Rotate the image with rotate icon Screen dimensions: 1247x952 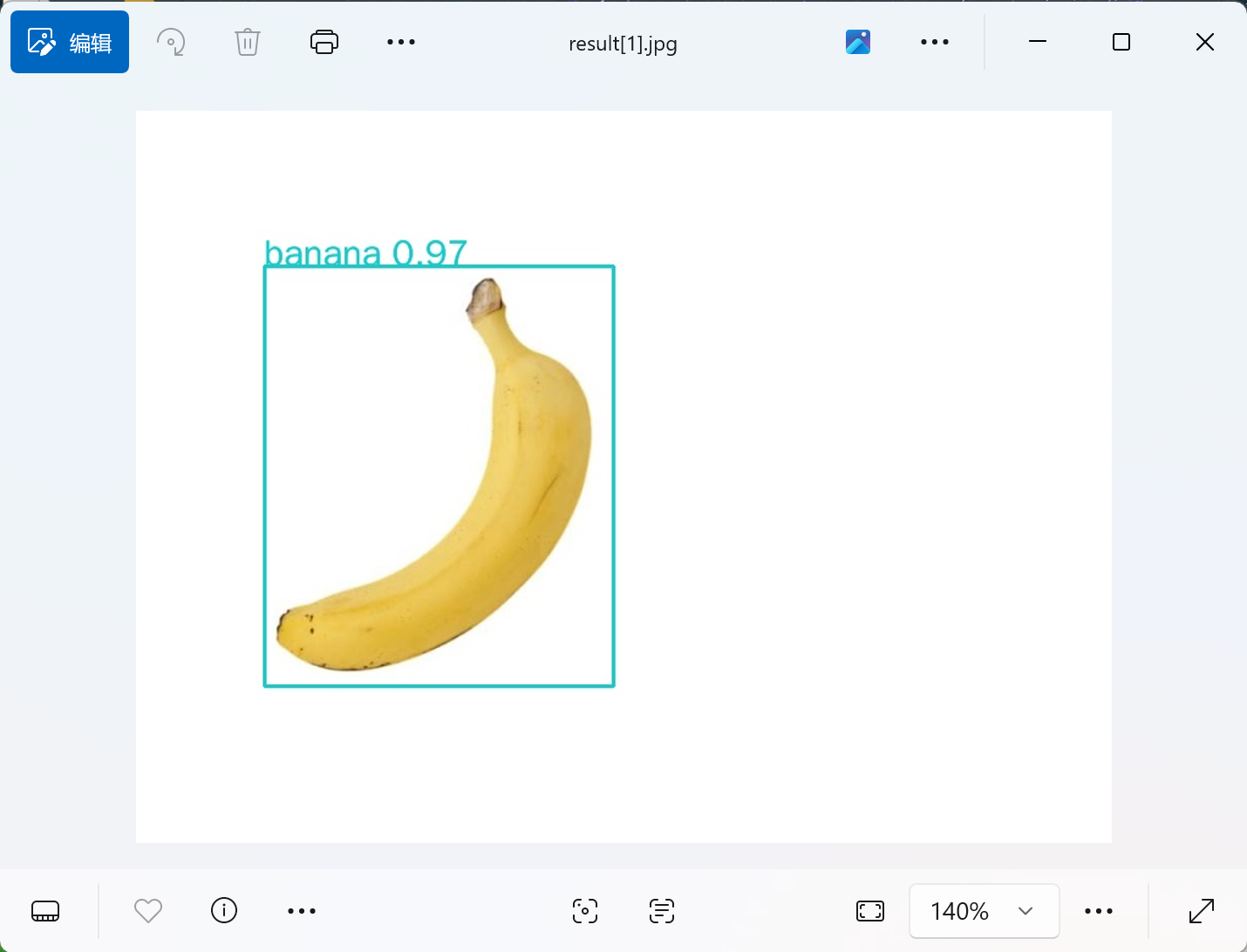click(171, 42)
